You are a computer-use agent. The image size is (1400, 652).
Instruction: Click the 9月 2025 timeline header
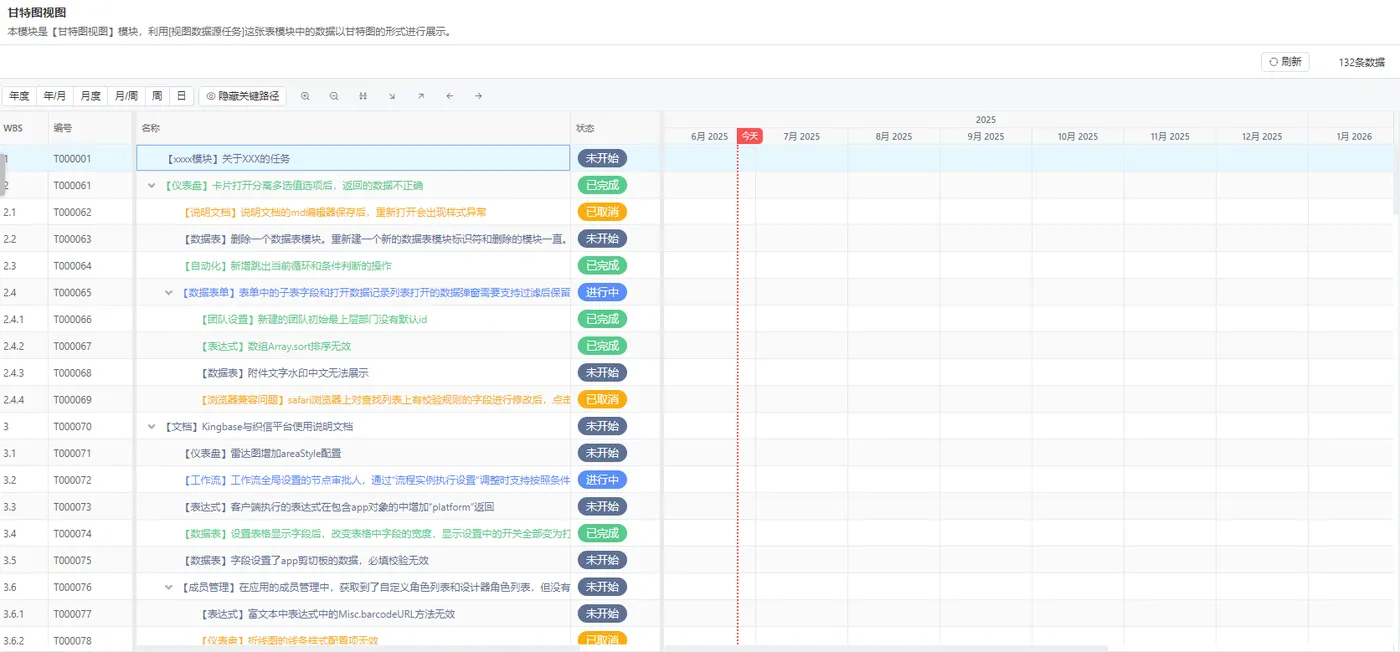(x=985, y=136)
